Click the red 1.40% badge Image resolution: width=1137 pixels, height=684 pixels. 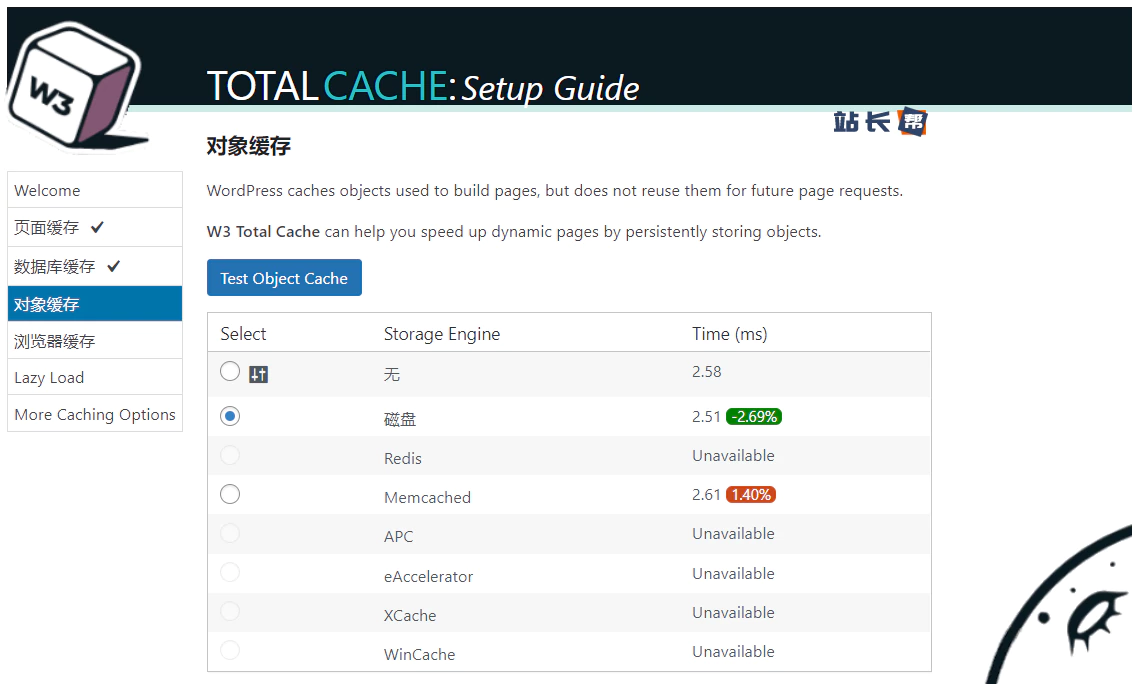(x=751, y=495)
